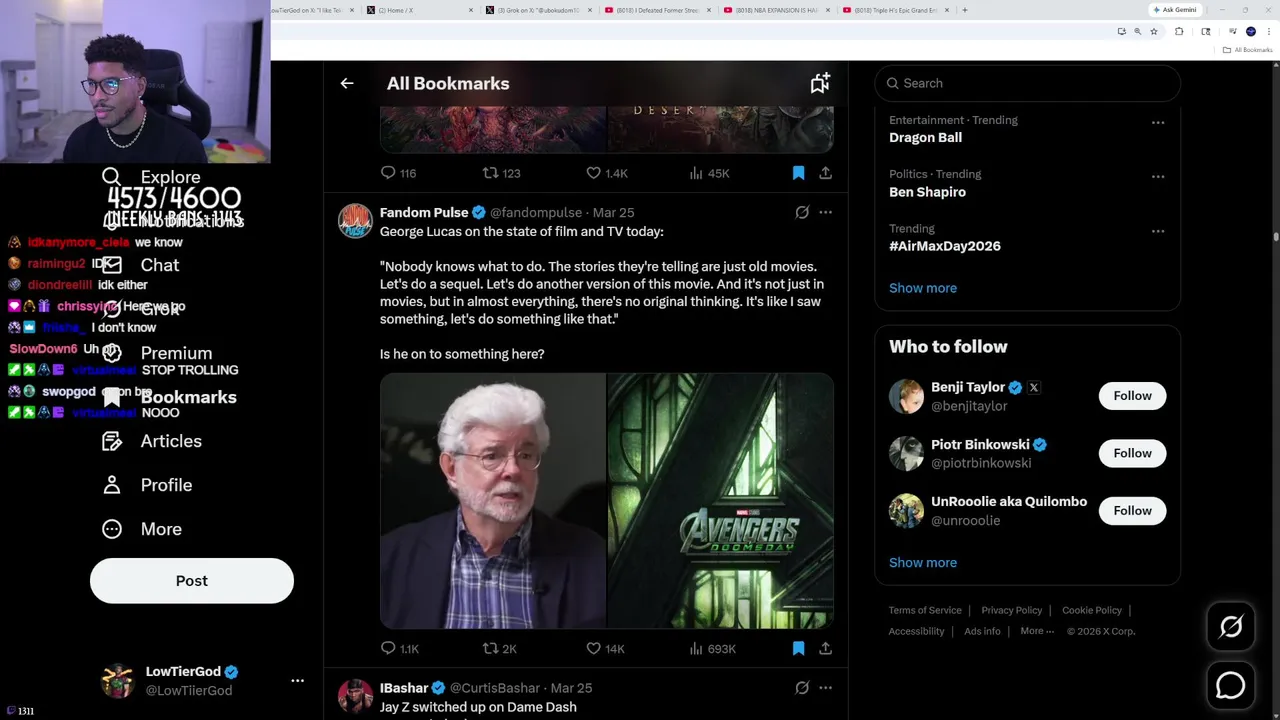The height and width of the screenshot is (720, 1280).
Task: Open Explore in the sidebar
Action: [x=152, y=177]
